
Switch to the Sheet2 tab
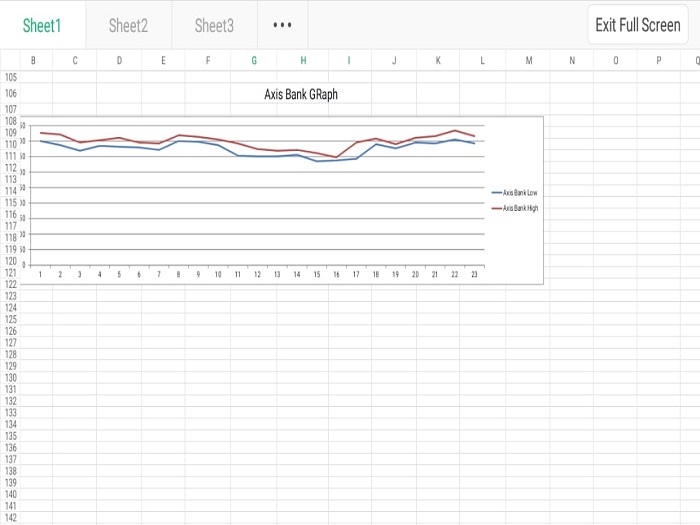(x=128, y=25)
